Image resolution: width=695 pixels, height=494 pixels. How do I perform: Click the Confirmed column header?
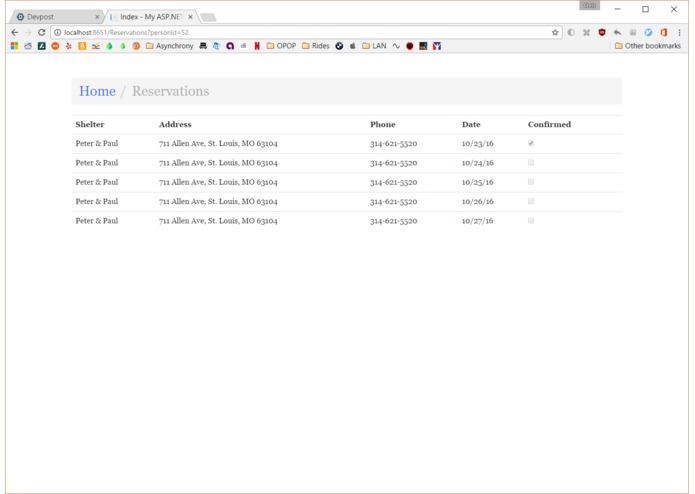[549, 124]
